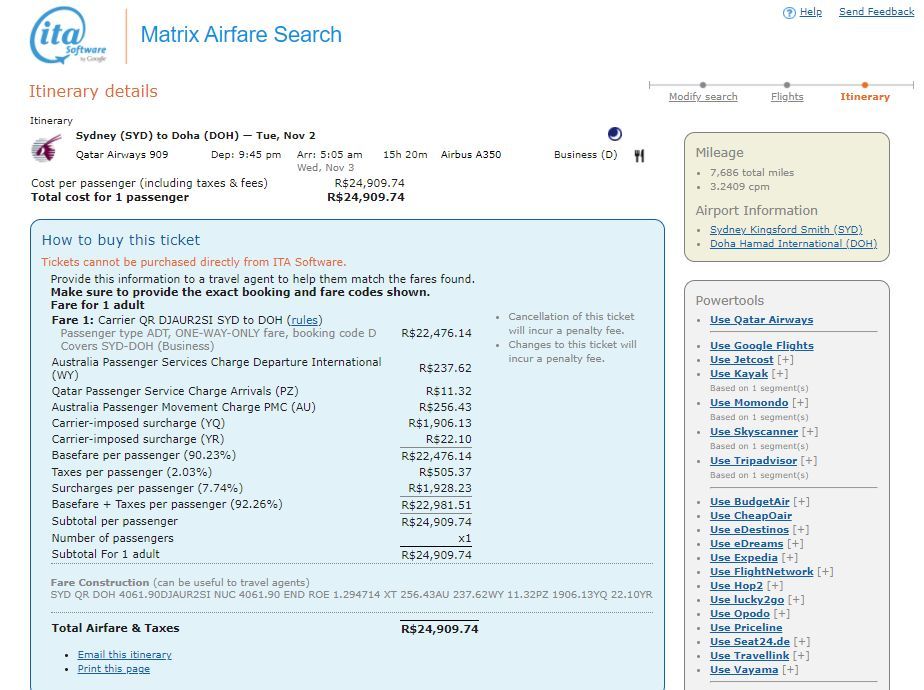This screenshot has width=924, height=690.
Task: Click the Use Hop2 link
Action: 737,586
